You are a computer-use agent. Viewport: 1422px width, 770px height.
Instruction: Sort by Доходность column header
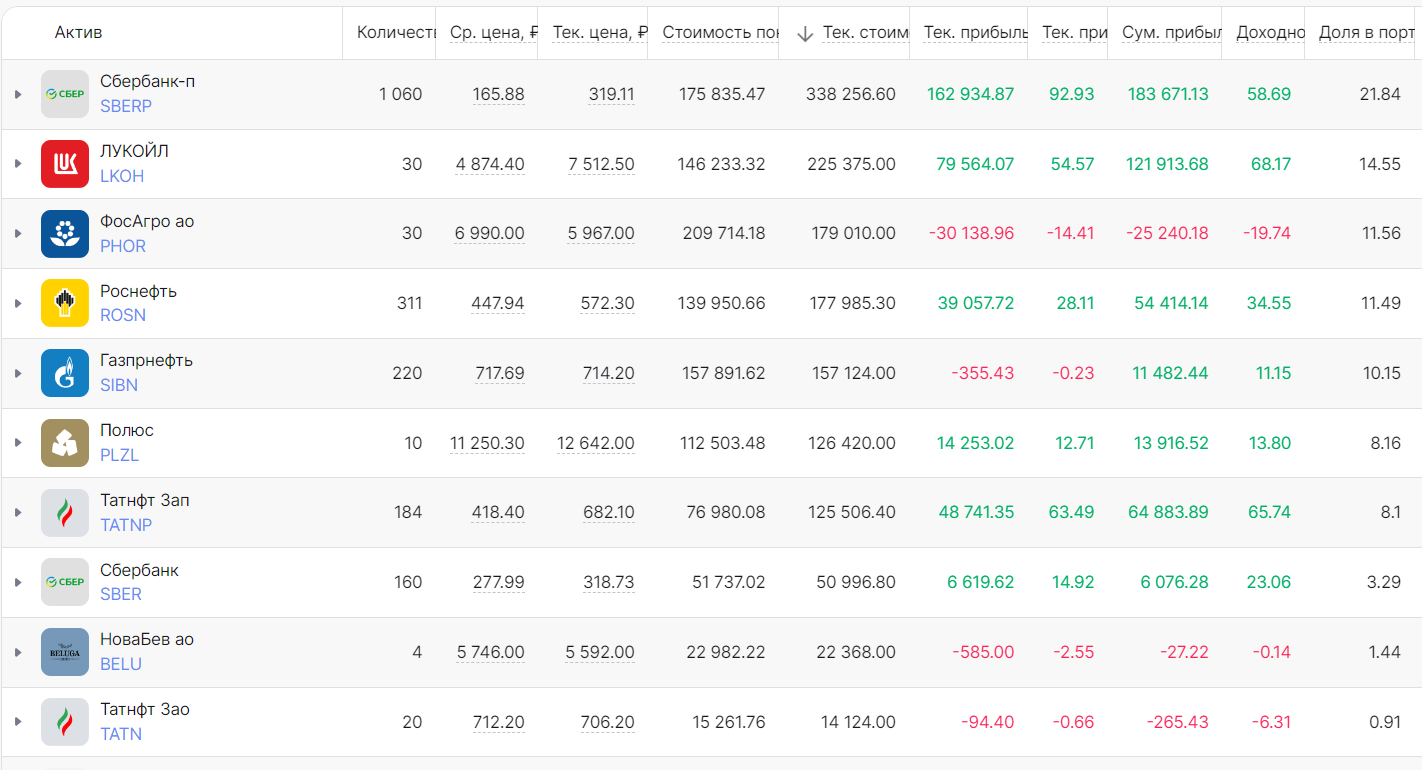(1270, 33)
